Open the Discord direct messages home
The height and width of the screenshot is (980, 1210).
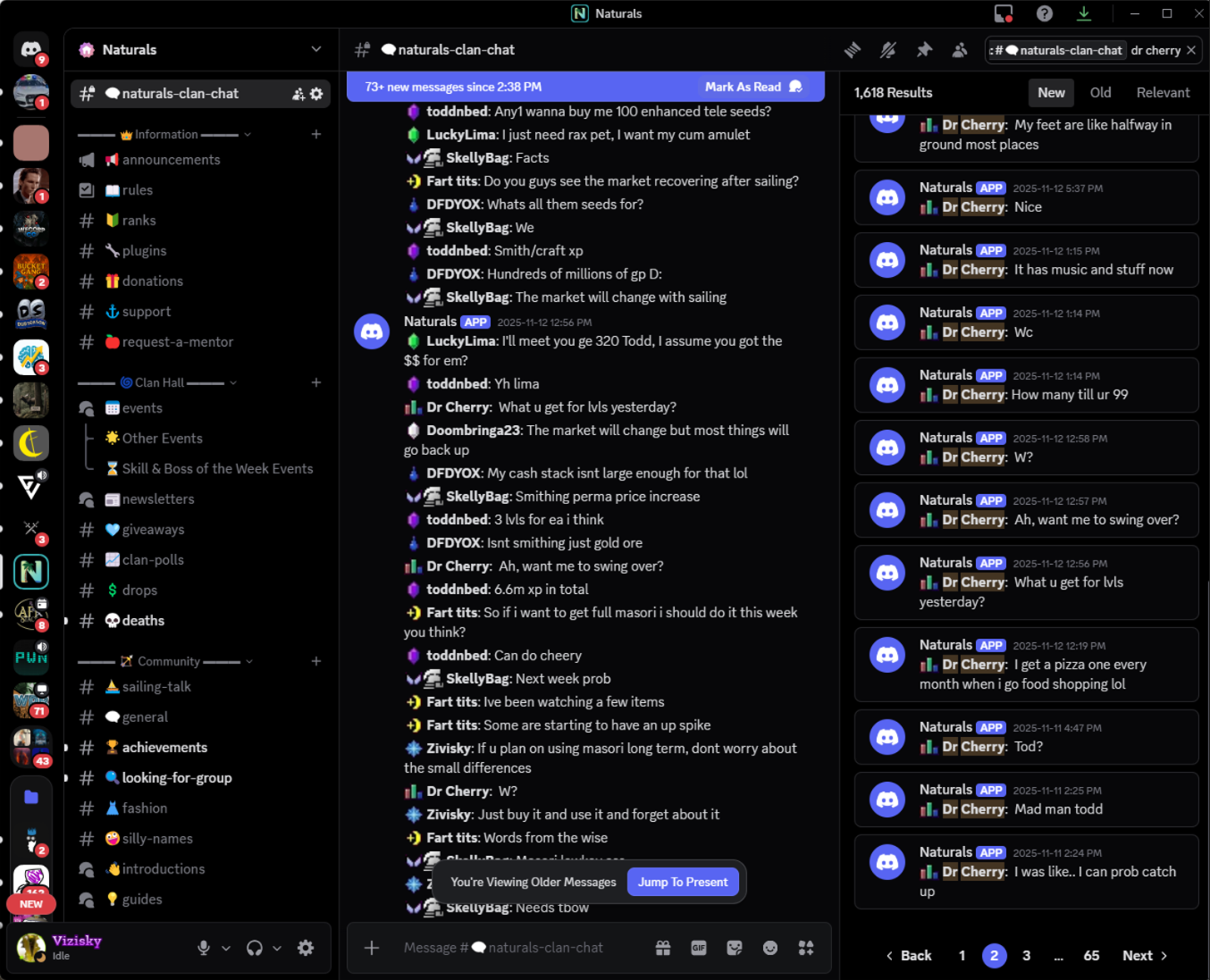click(x=31, y=49)
